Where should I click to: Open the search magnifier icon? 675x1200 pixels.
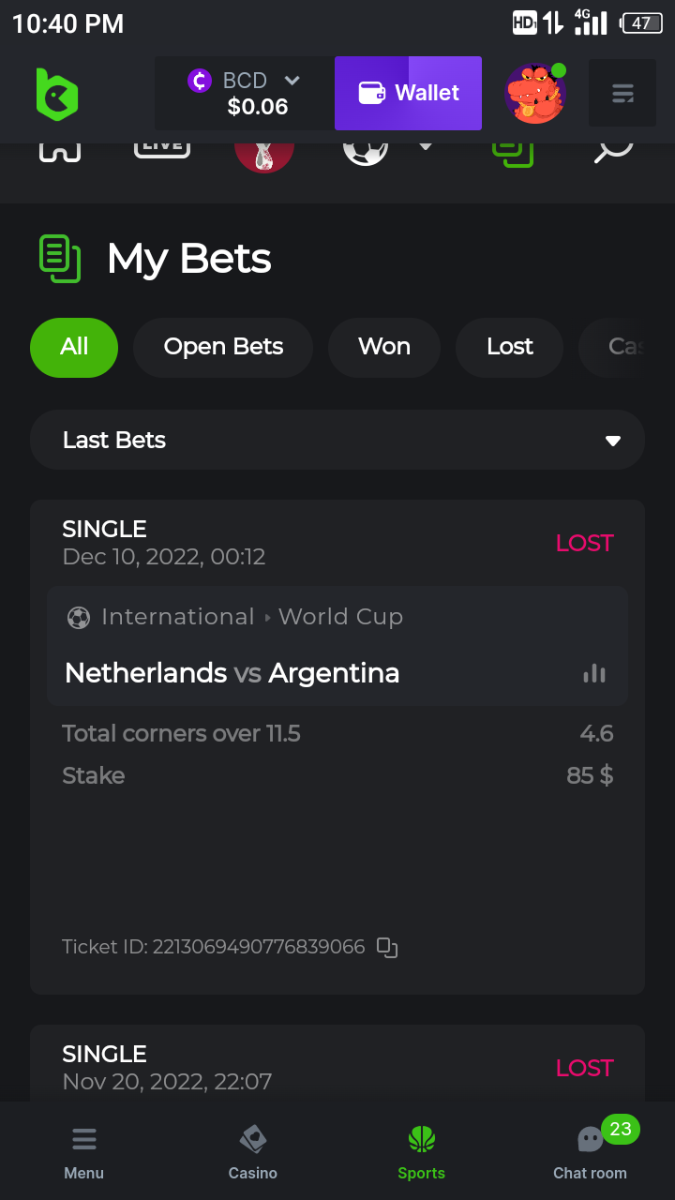pos(613,150)
